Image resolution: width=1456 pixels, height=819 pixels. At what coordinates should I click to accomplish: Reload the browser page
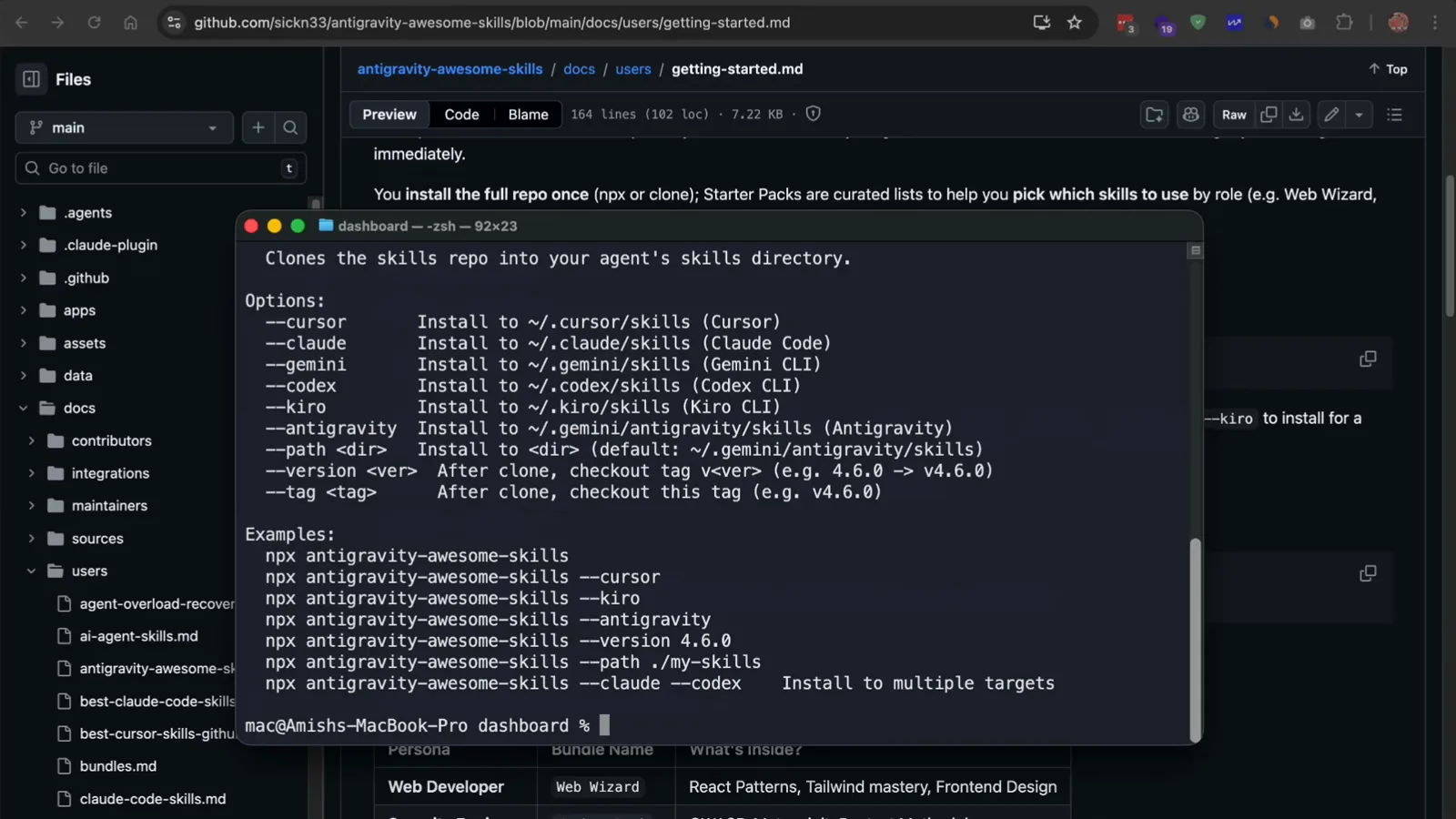pos(94,23)
